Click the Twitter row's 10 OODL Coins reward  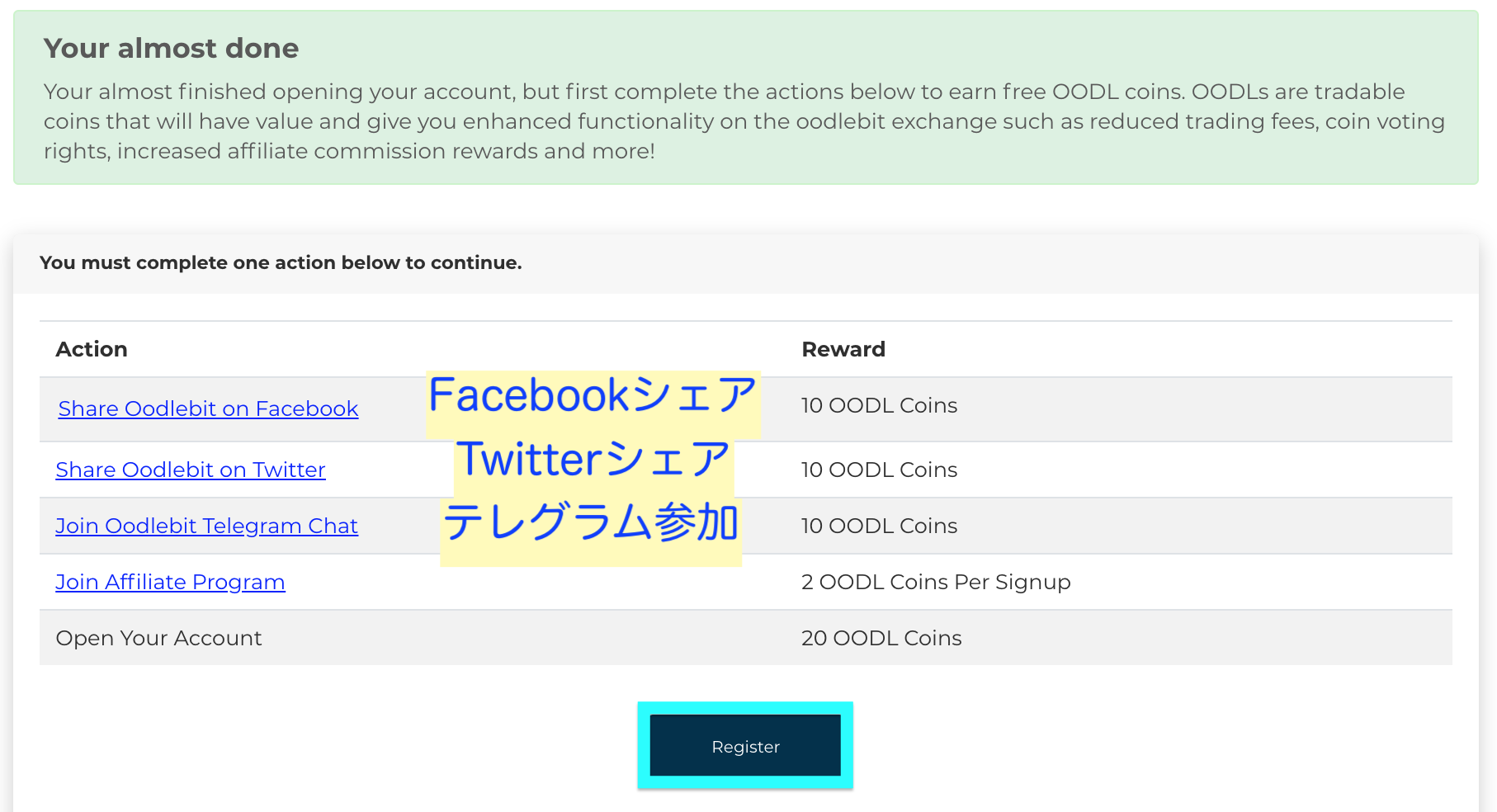click(x=879, y=470)
